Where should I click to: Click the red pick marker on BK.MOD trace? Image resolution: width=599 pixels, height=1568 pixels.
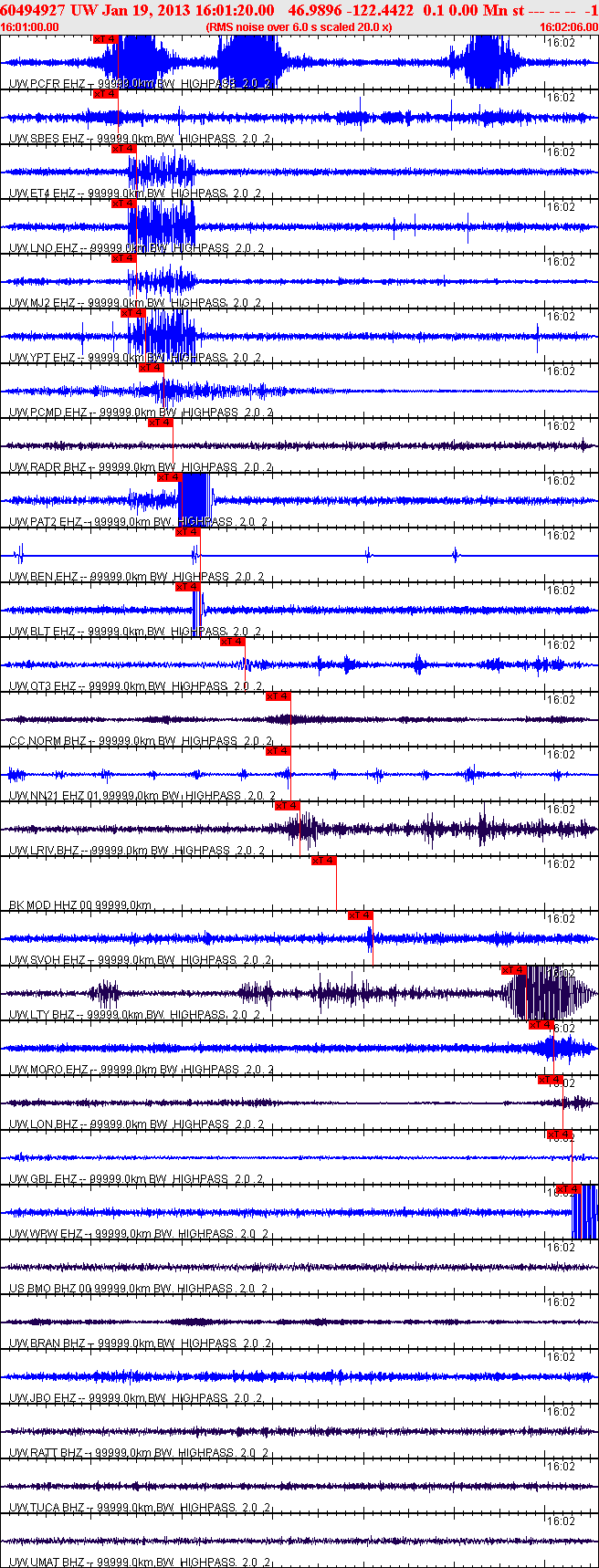pyautogui.click(x=324, y=861)
